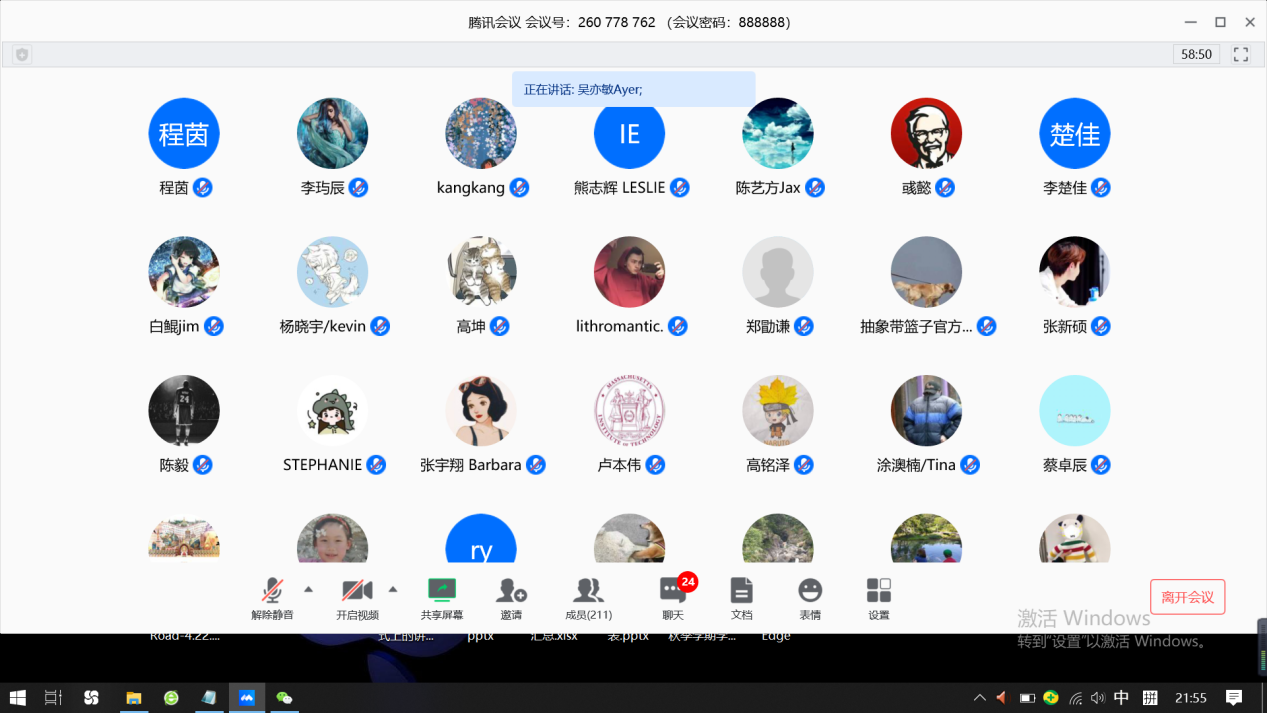Open the documents (文档) icon
This screenshot has height=713, width=1267.
click(741, 591)
